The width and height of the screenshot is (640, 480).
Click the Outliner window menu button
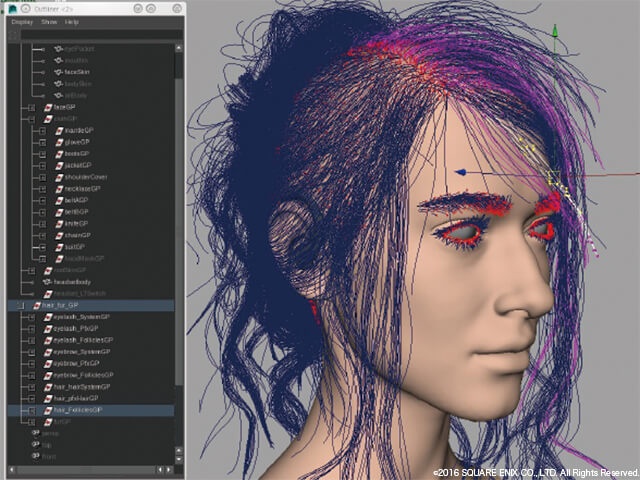tap(25, 9)
